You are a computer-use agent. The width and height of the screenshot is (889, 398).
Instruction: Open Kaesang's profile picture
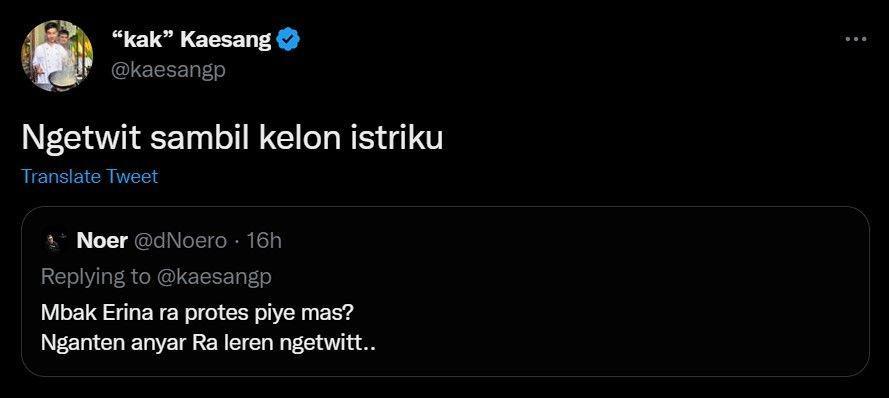(57, 56)
